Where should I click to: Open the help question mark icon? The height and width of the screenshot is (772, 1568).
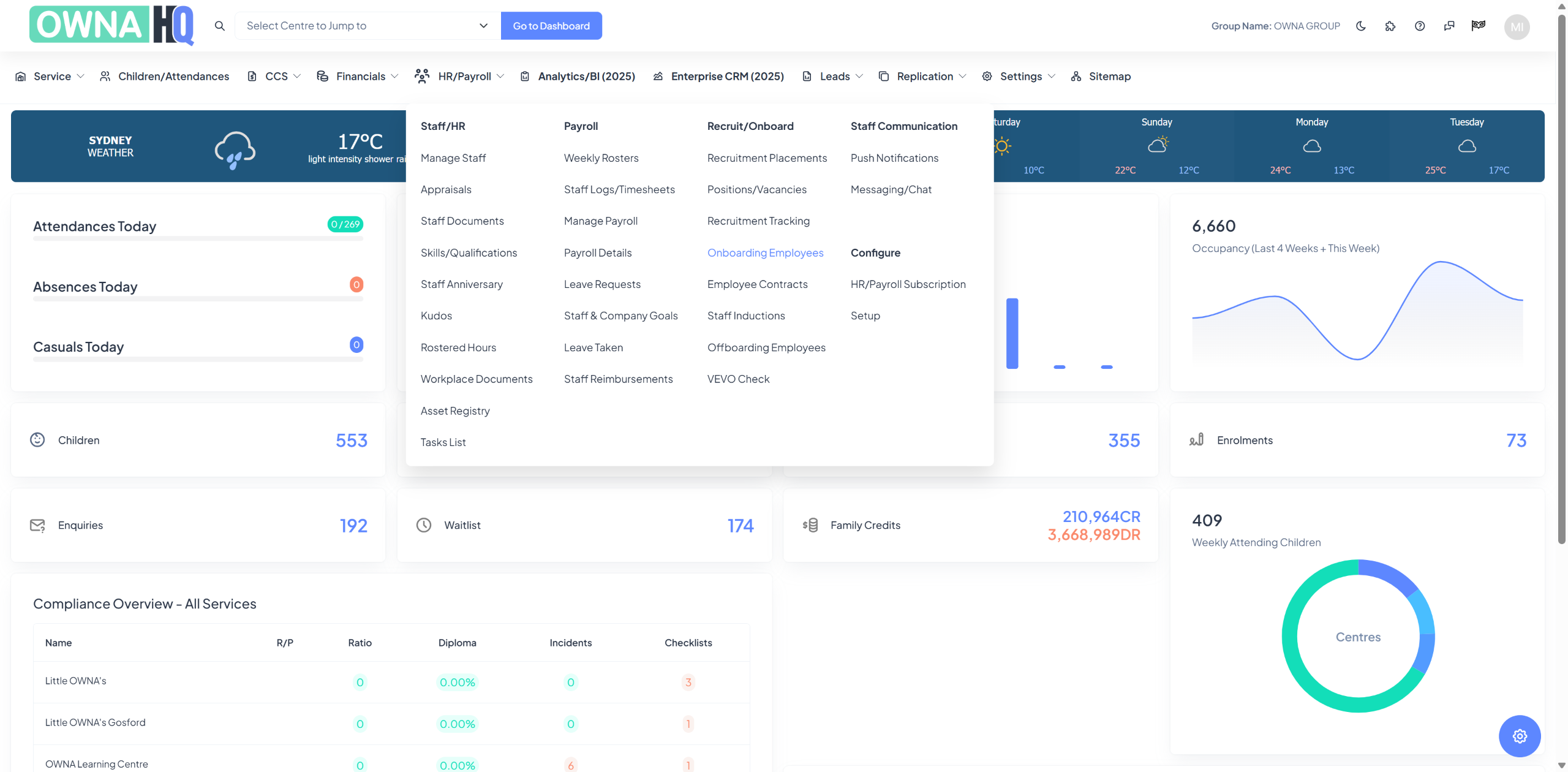[x=1420, y=26]
